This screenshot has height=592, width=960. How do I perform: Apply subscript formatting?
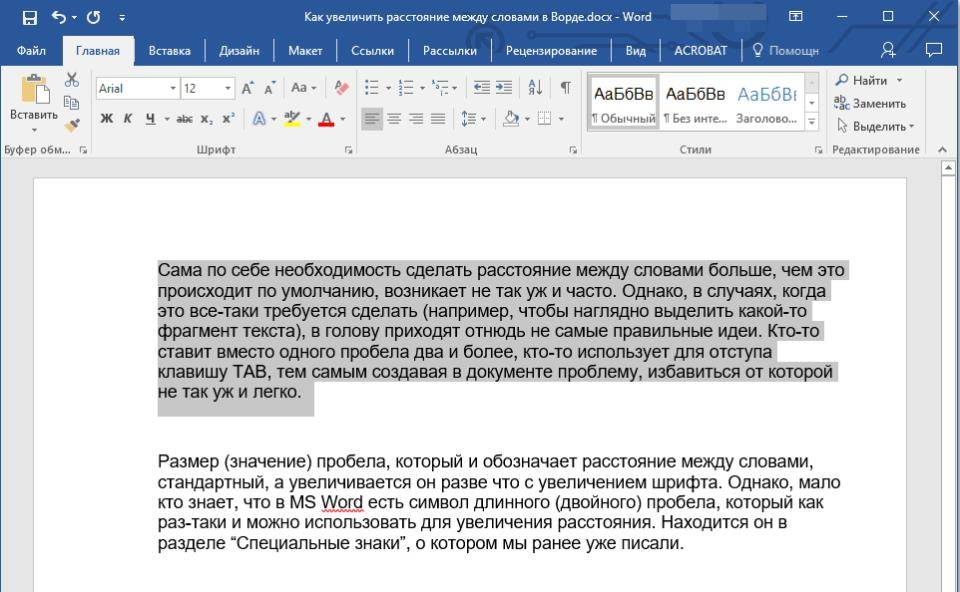pyautogui.click(x=206, y=119)
